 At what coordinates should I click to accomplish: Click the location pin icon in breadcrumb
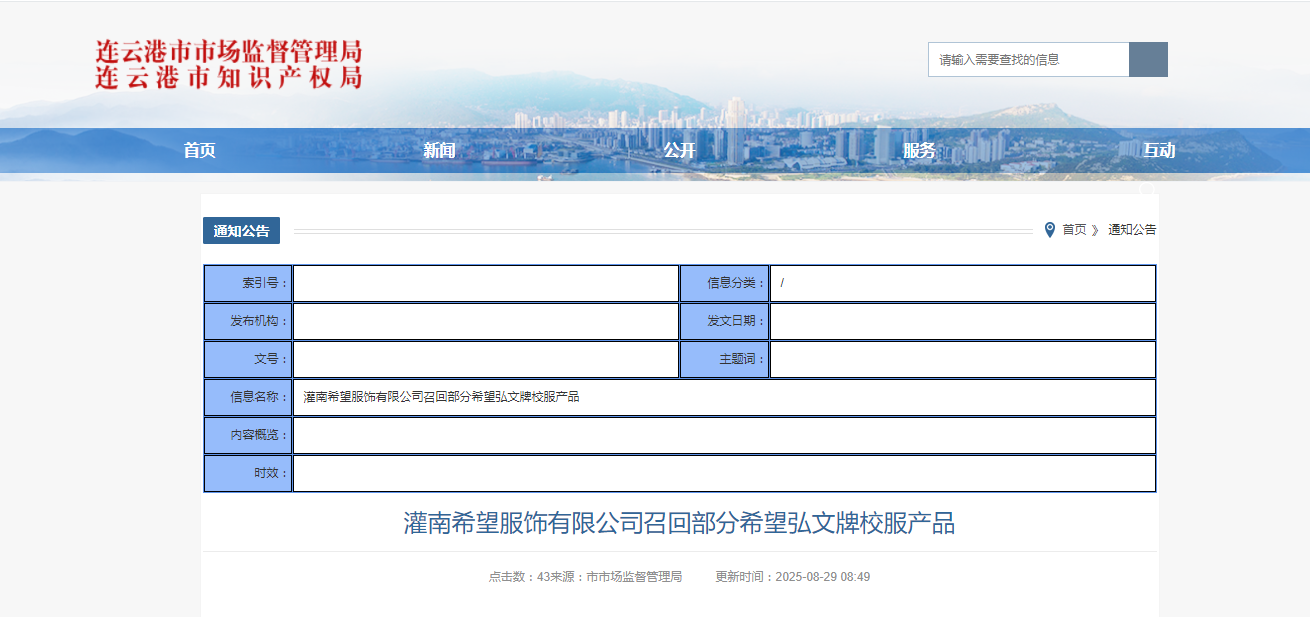pyautogui.click(x=1049, y=230)
